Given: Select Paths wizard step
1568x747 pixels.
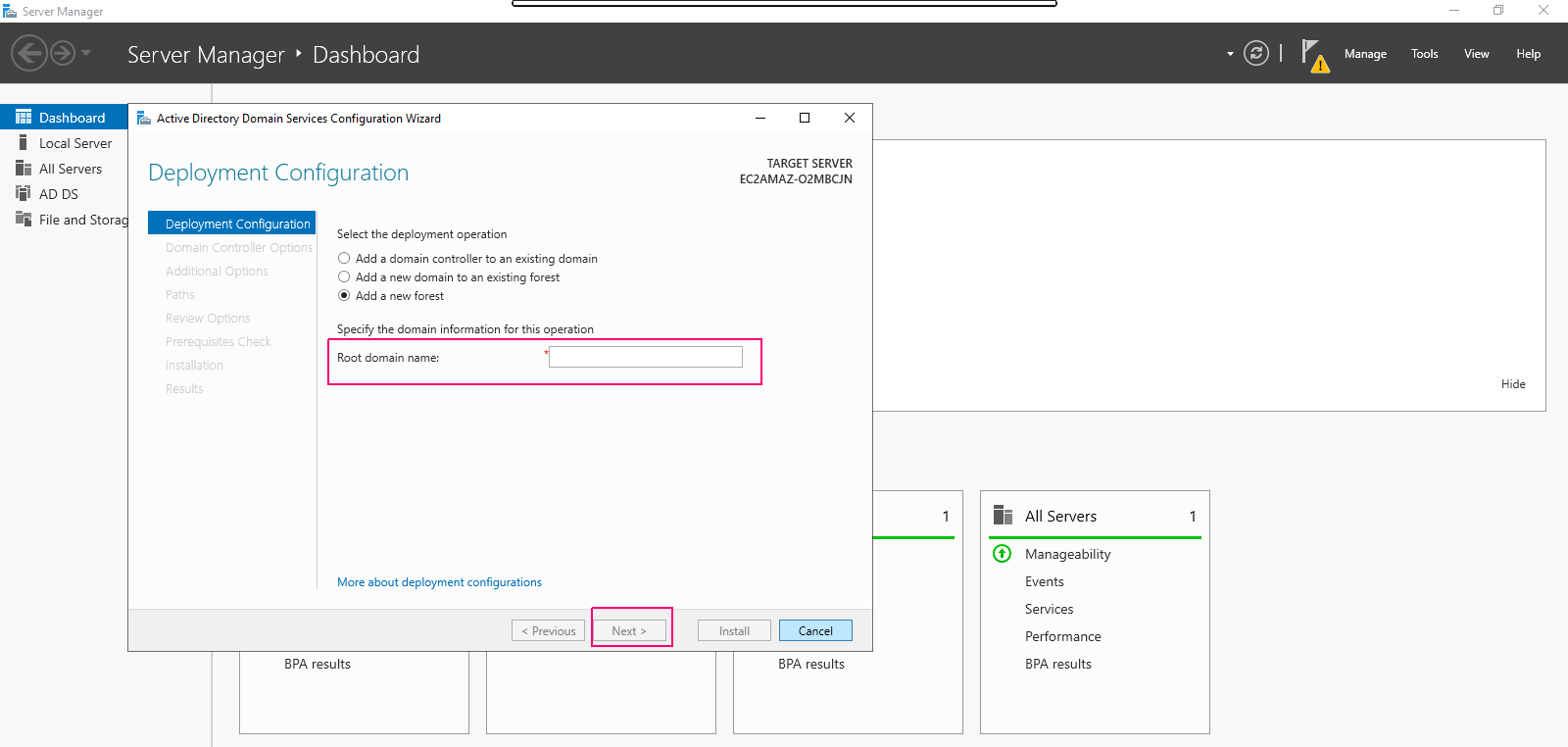Looking at the screenshot, I should (x=180, y=295).
